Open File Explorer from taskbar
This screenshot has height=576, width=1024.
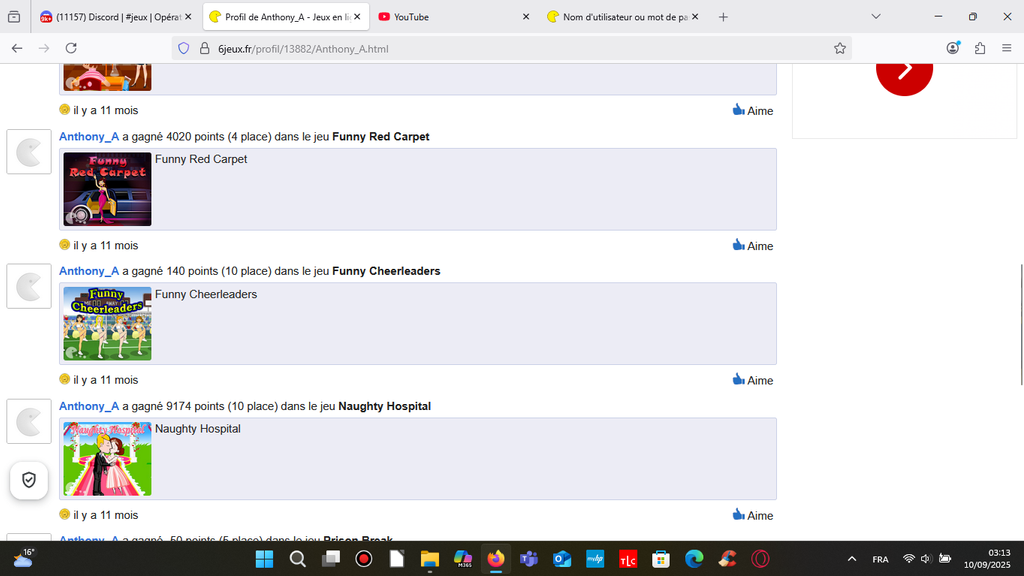[430, 559]
